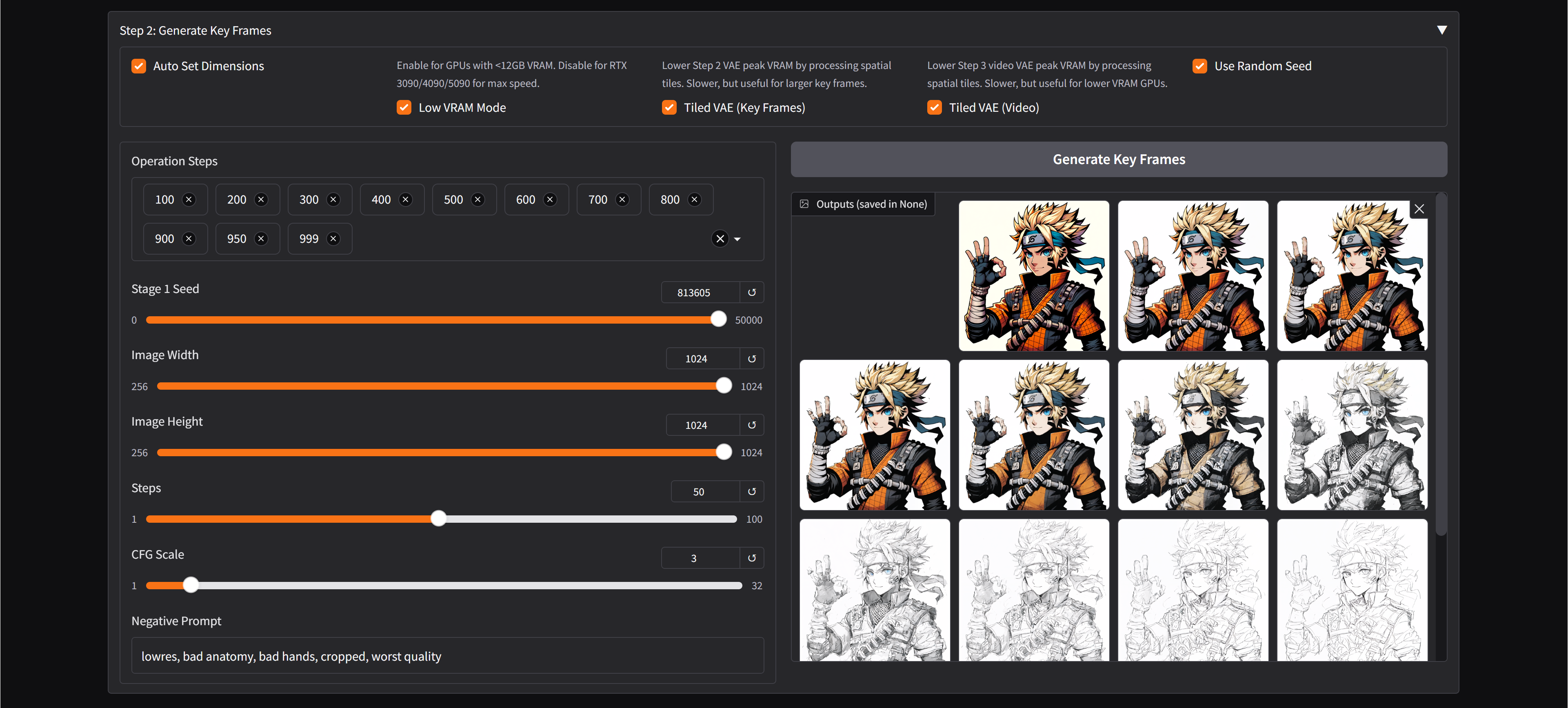The image size is (1568, 708).
Task: Remove the 950 operation step tag
Action: 261,239
